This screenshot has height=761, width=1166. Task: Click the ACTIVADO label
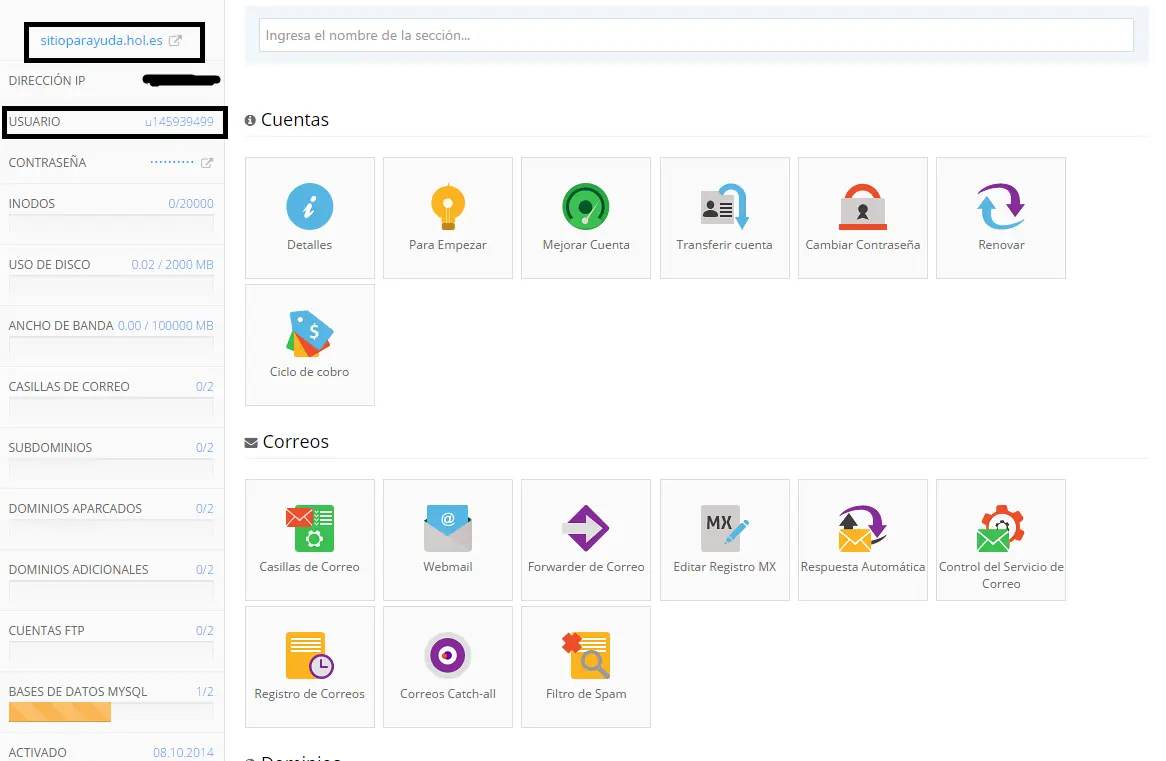pyautogui.click(x=37, y=752)
